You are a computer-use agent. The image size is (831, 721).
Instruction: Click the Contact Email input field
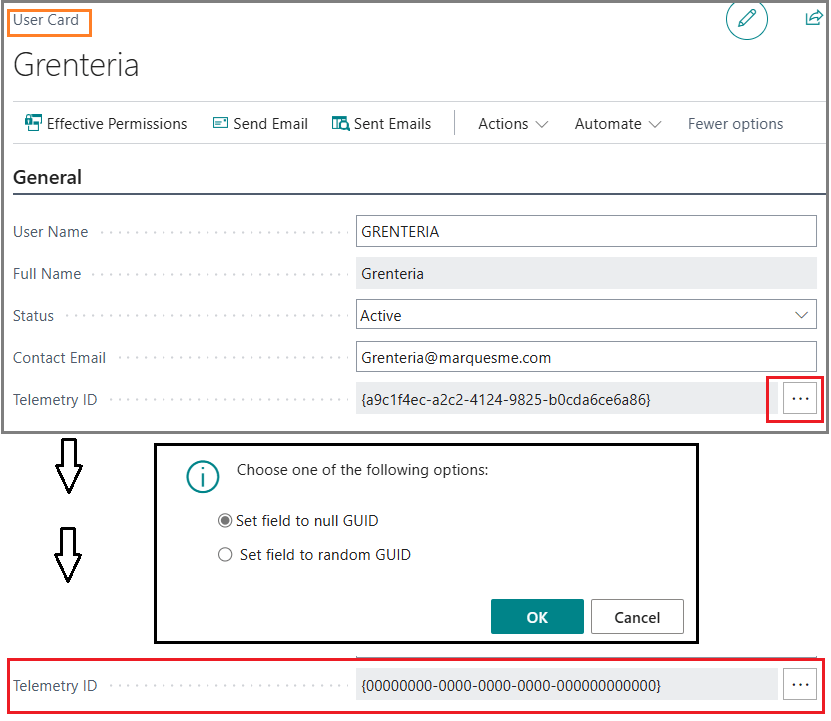point(586,357)
